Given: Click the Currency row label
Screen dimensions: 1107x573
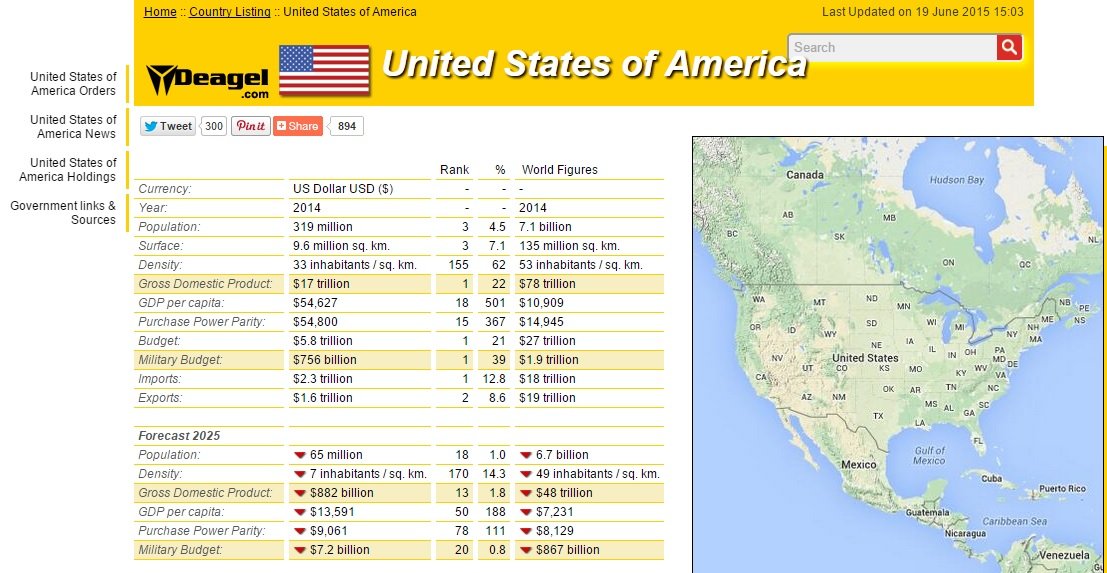Looking at the screenshot, I should (x=164, y=189).
